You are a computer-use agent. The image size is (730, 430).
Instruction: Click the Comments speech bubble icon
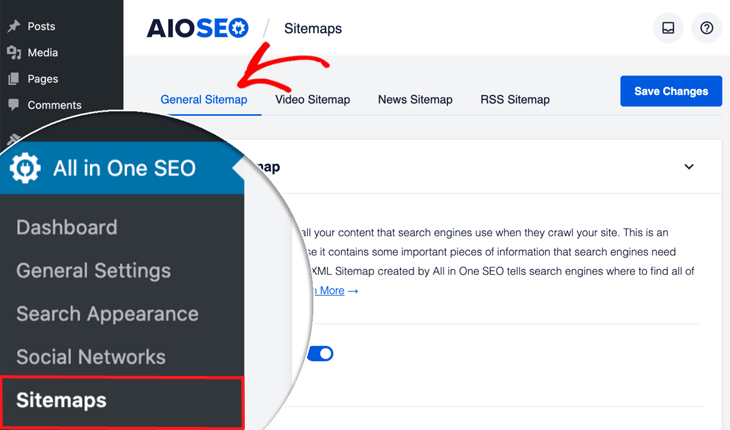(x=13, y=104)
